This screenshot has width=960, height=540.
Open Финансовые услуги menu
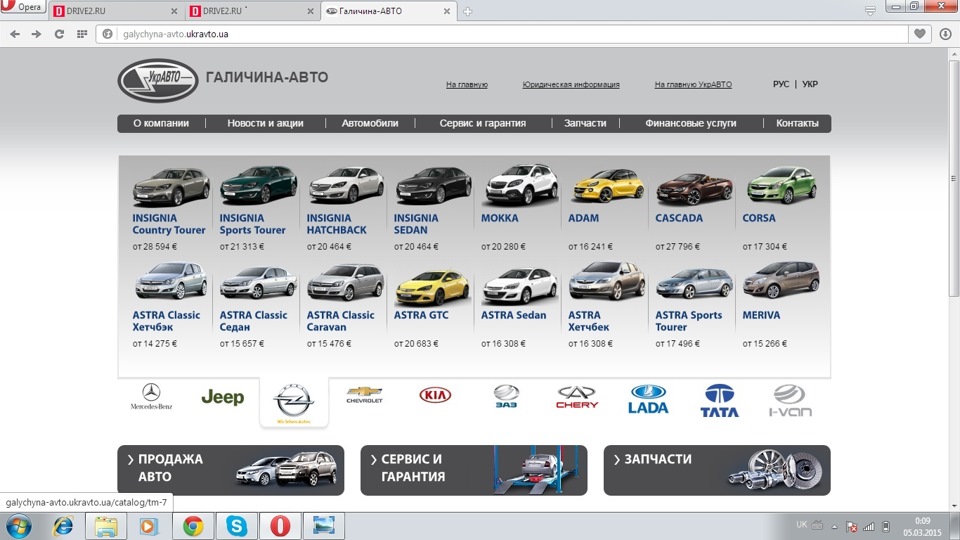[691, 123]
